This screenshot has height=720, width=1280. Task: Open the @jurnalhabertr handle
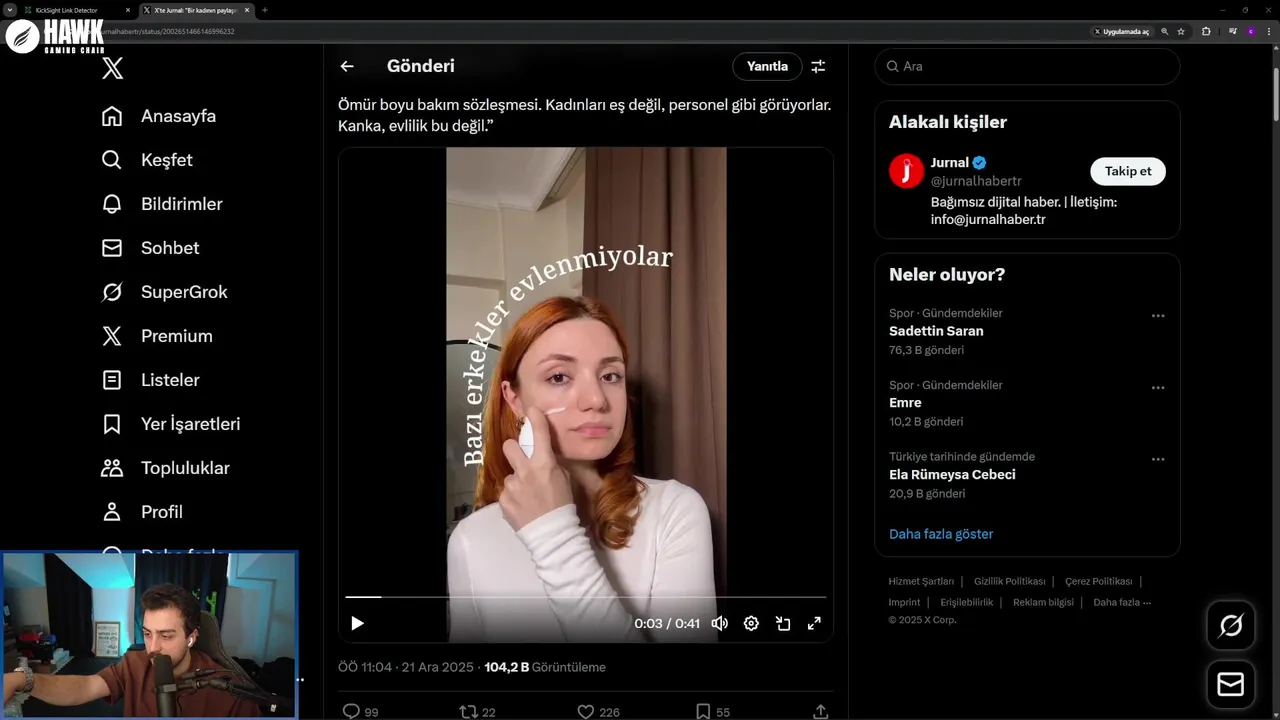click(x=976, y=181)
